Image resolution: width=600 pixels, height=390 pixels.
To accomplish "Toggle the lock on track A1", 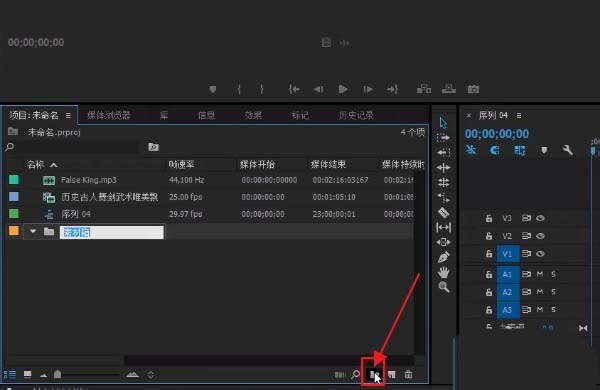I will 489,274.
